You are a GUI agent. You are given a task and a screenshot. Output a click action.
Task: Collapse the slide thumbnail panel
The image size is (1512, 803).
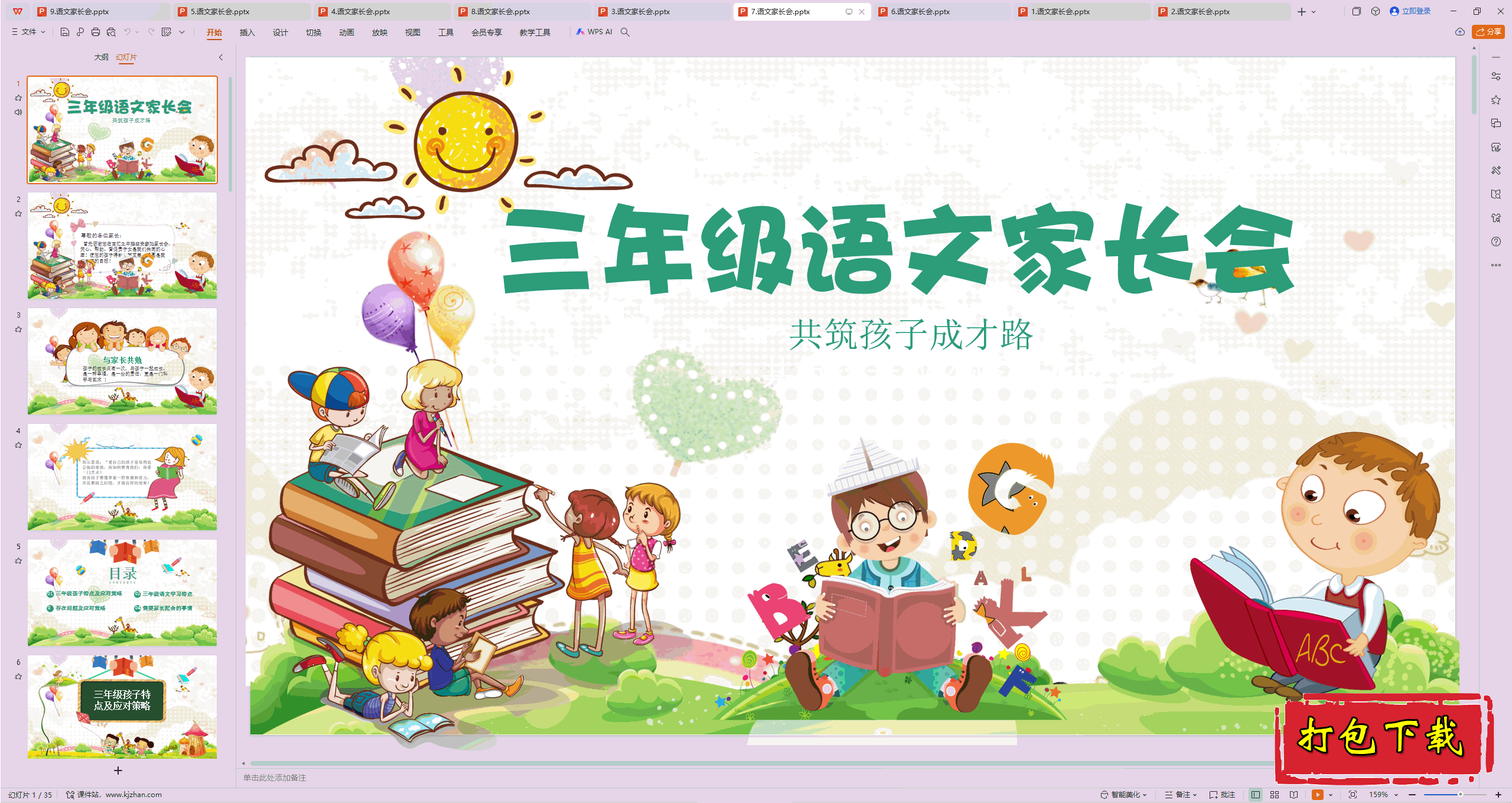click(221, 57)
